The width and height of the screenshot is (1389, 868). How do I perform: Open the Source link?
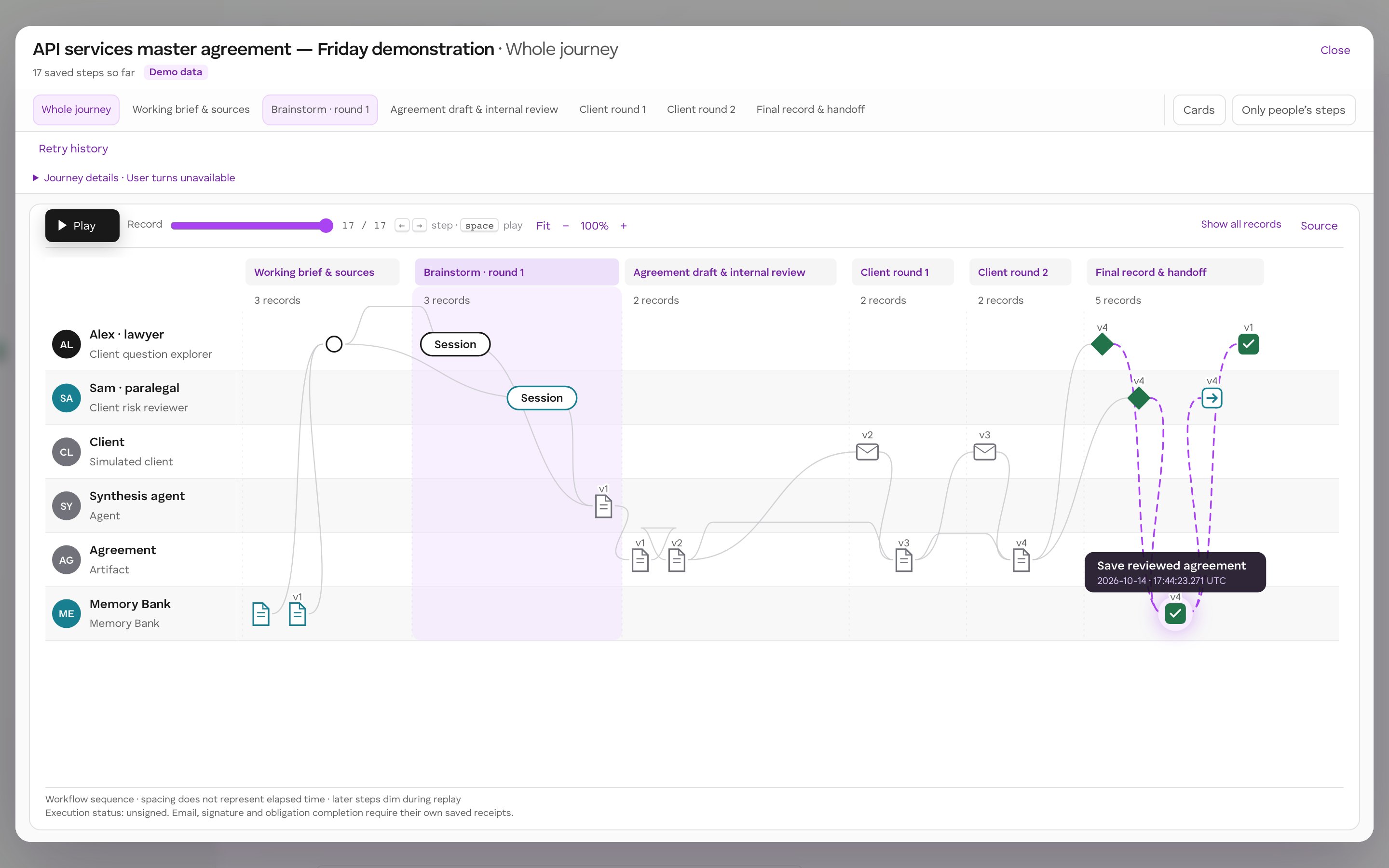pos(1319,226)
